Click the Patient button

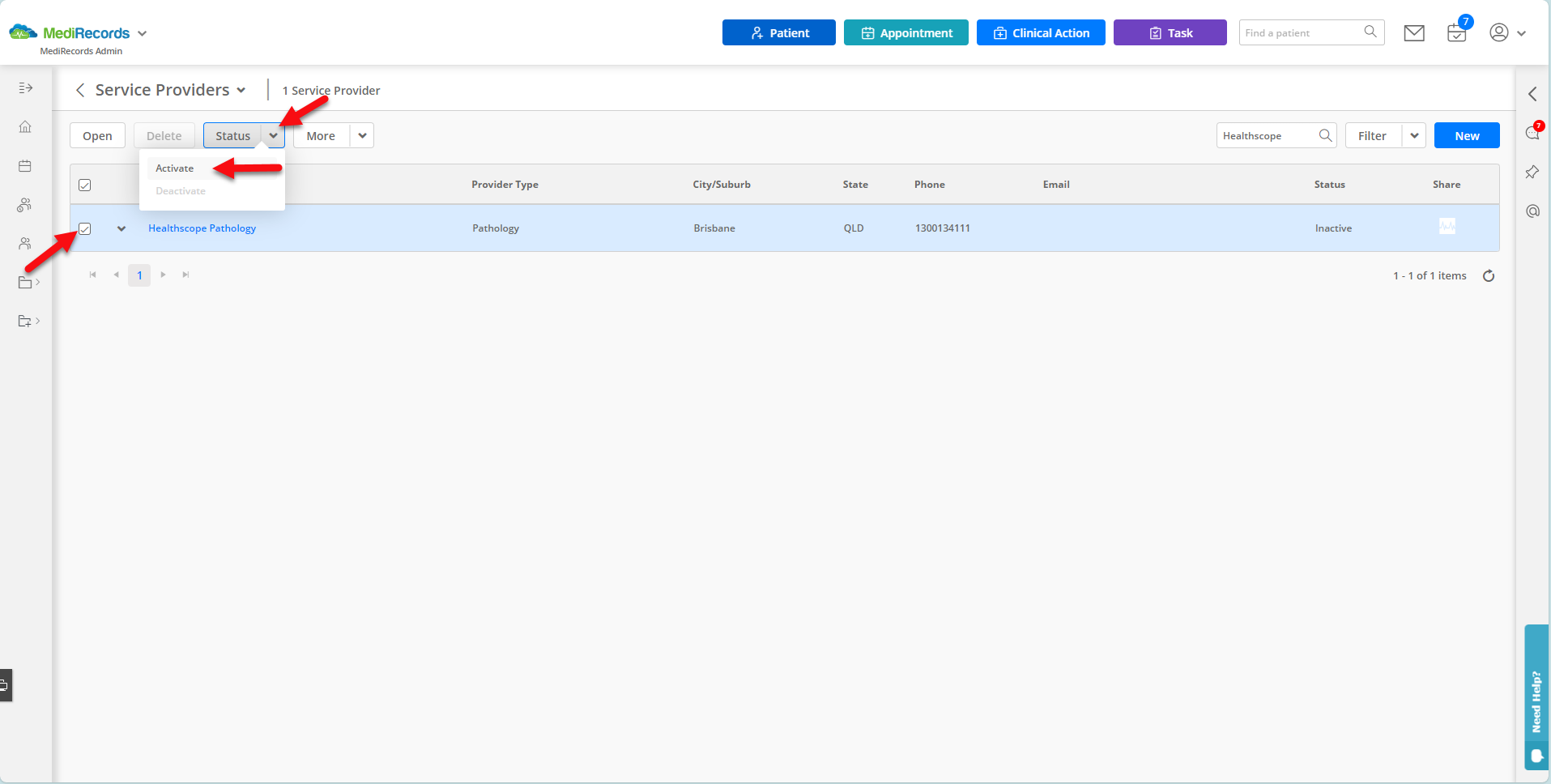pos(779,32)
